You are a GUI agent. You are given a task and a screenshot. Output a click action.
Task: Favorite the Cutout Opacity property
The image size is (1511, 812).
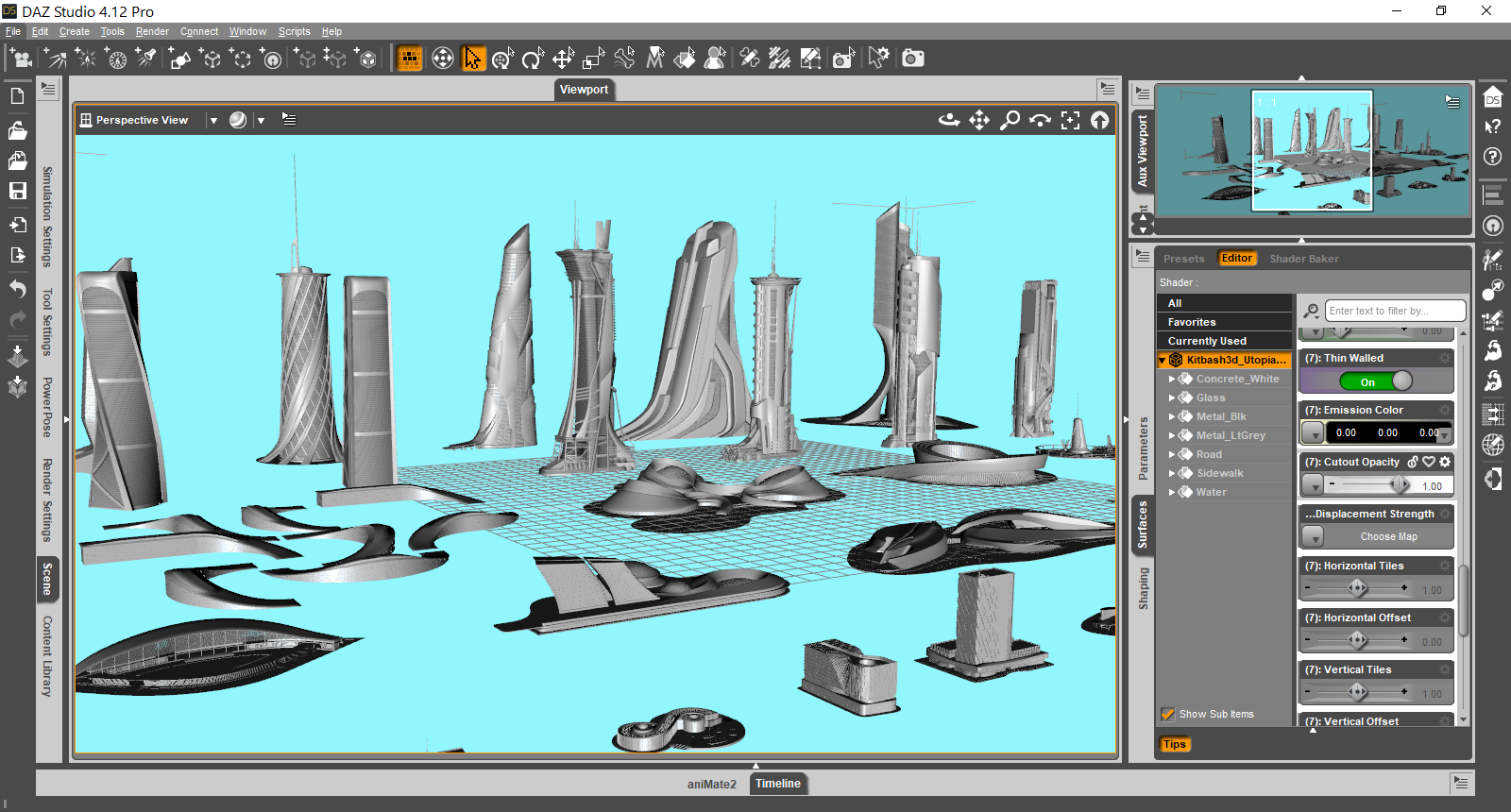pos(1429,462)
